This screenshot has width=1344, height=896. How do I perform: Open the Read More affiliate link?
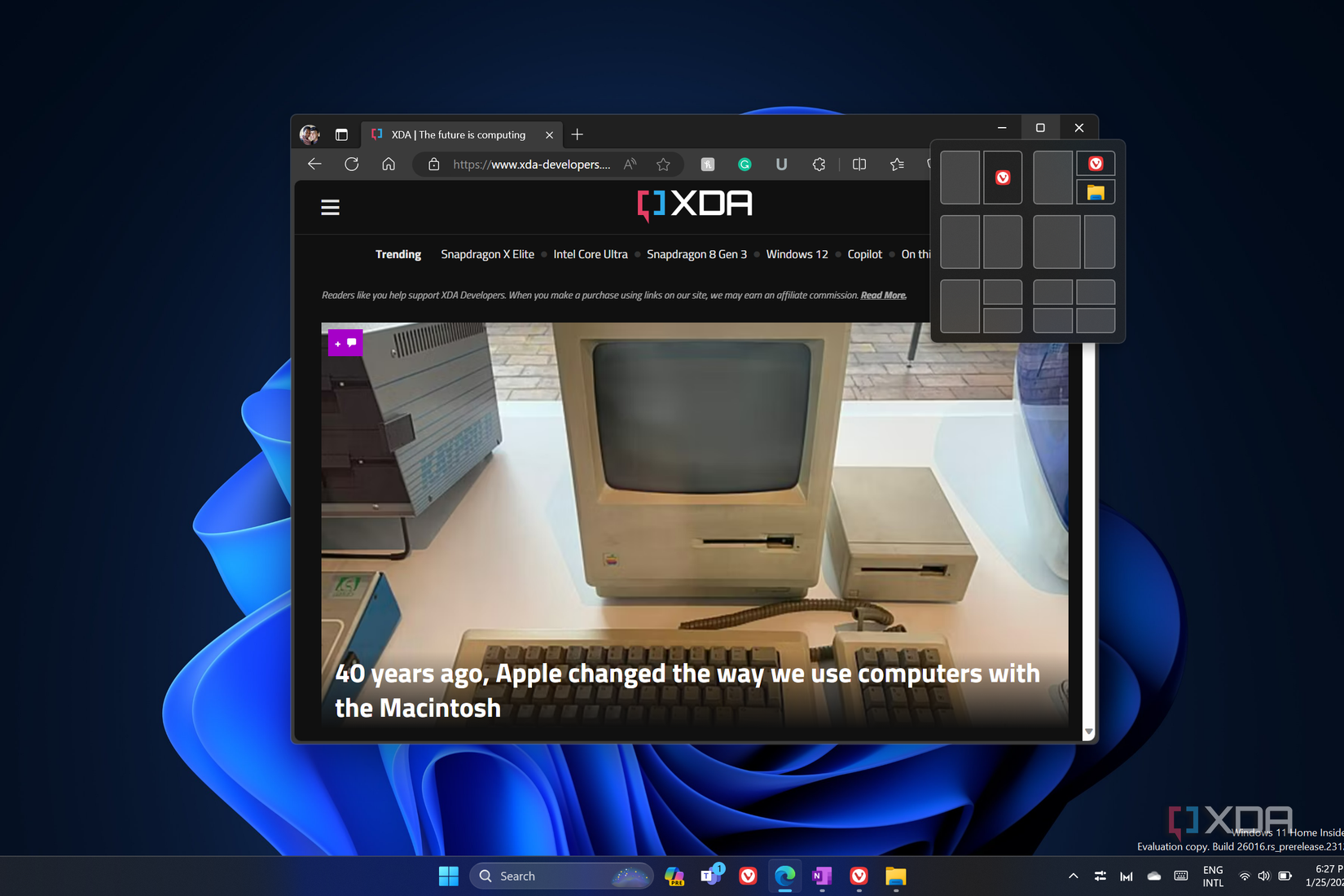(882, 295)
